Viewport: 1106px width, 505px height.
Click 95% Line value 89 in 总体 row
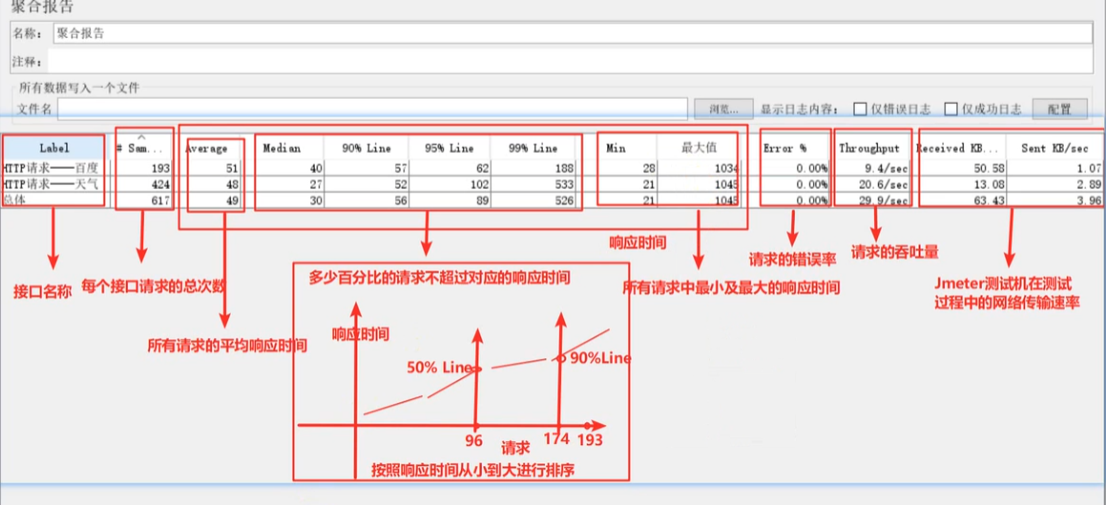point(481,201)
